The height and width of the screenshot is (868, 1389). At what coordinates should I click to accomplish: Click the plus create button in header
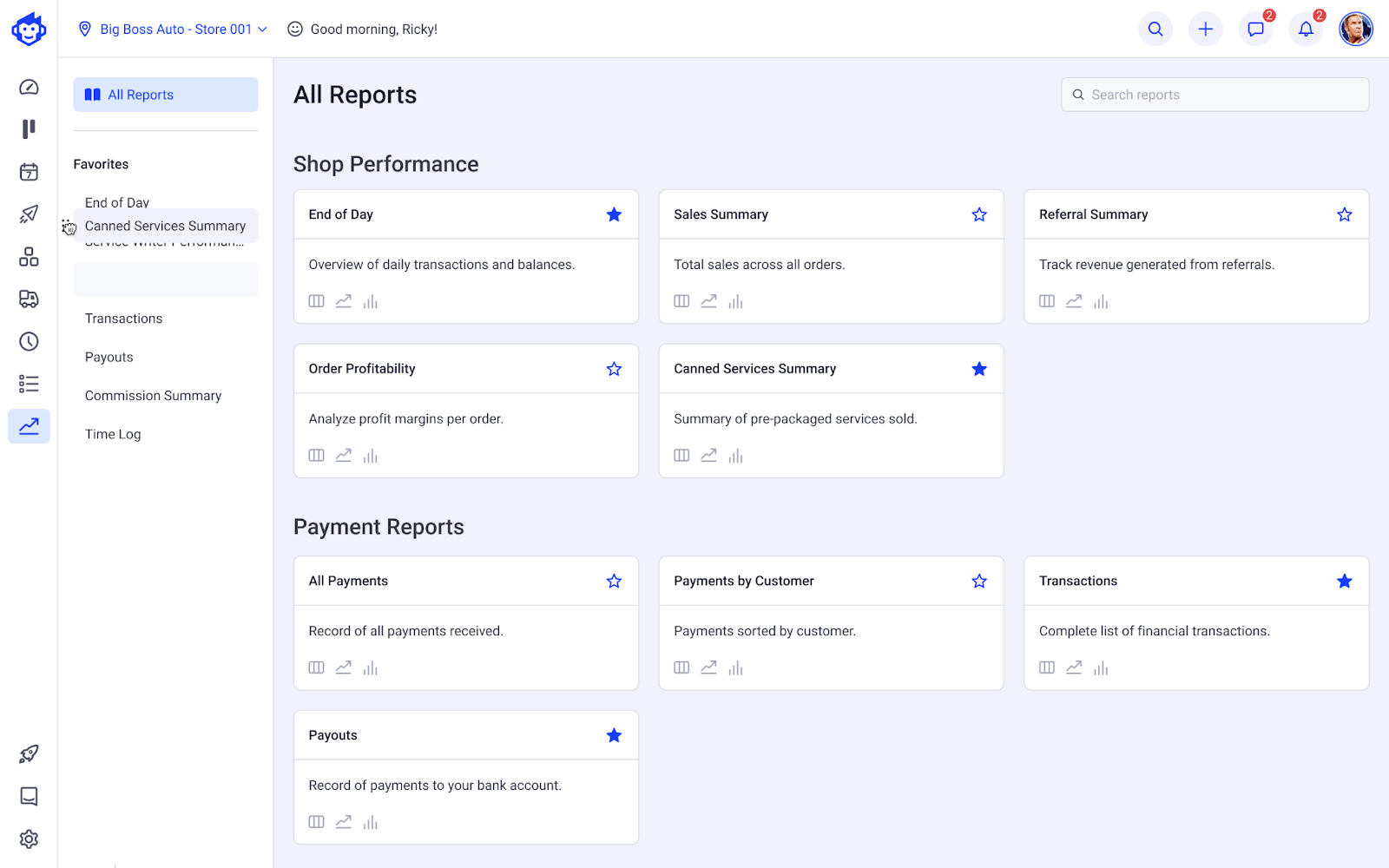coord(1206,30)
